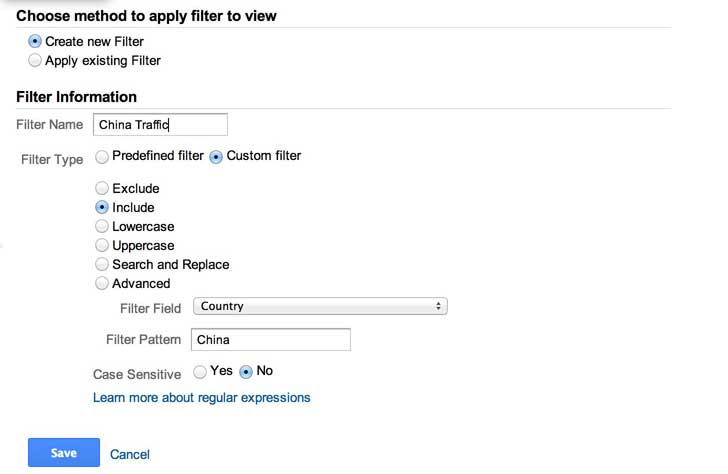This screenshot has height=474, width=728.
Task: Open Learn more about regular expressions link
Action: click(202, 398)
